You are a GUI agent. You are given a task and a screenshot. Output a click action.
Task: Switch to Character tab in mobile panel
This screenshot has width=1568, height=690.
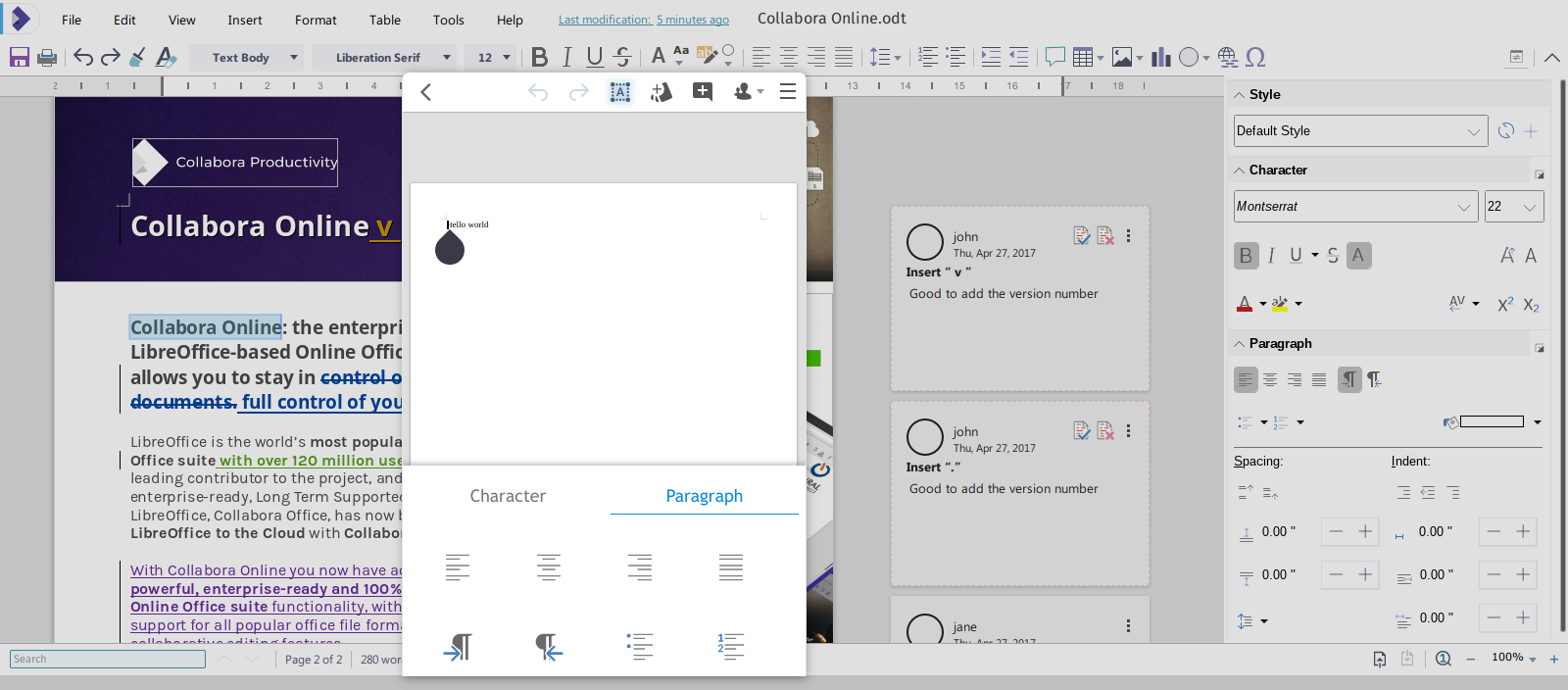point(508,496)
